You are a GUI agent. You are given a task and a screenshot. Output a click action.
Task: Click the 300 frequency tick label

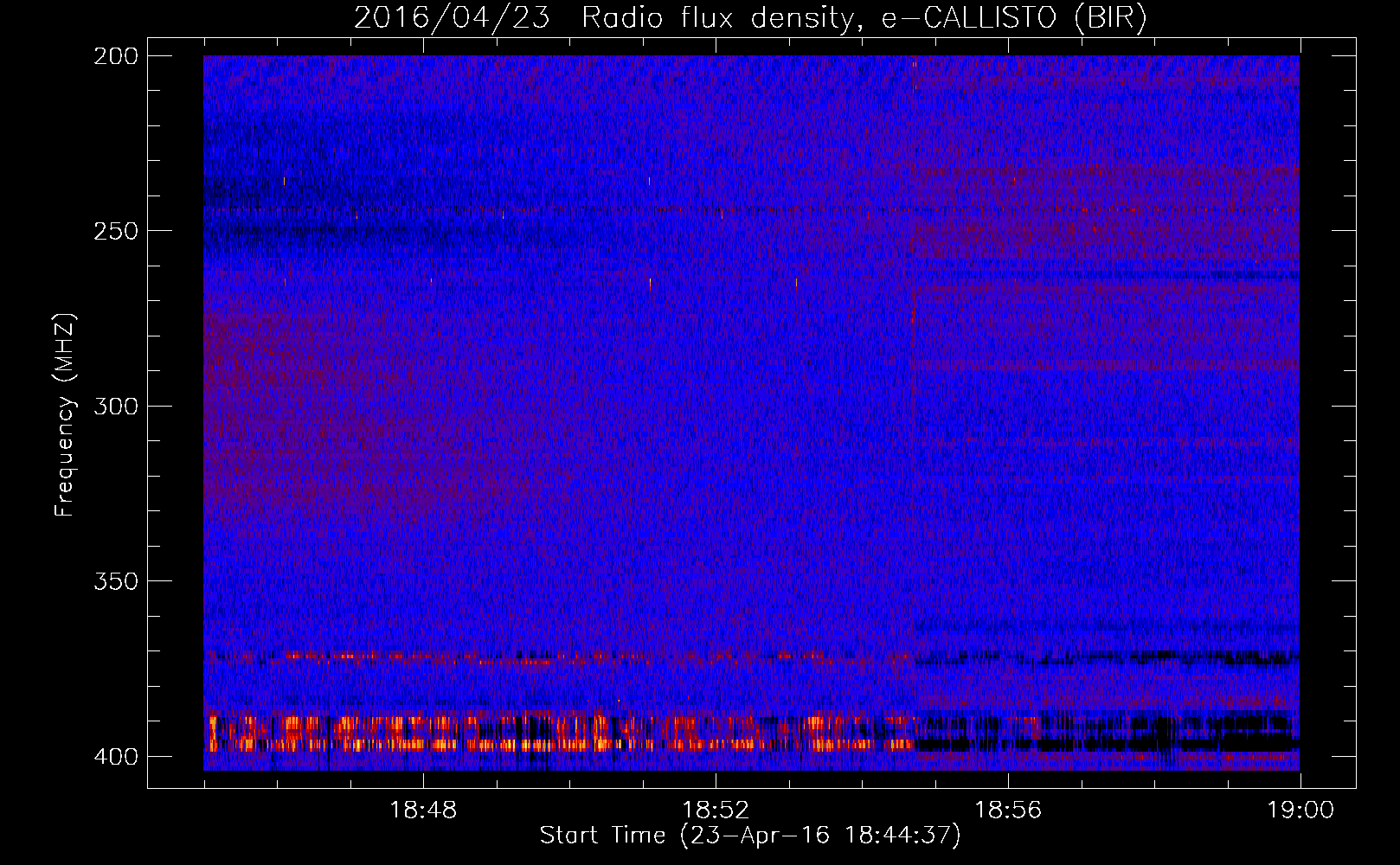pos(115,407)
